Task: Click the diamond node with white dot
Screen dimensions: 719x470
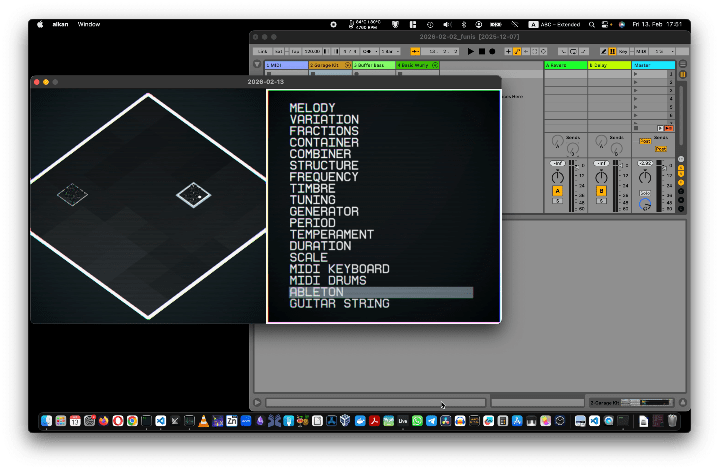Action: point(192,194)
